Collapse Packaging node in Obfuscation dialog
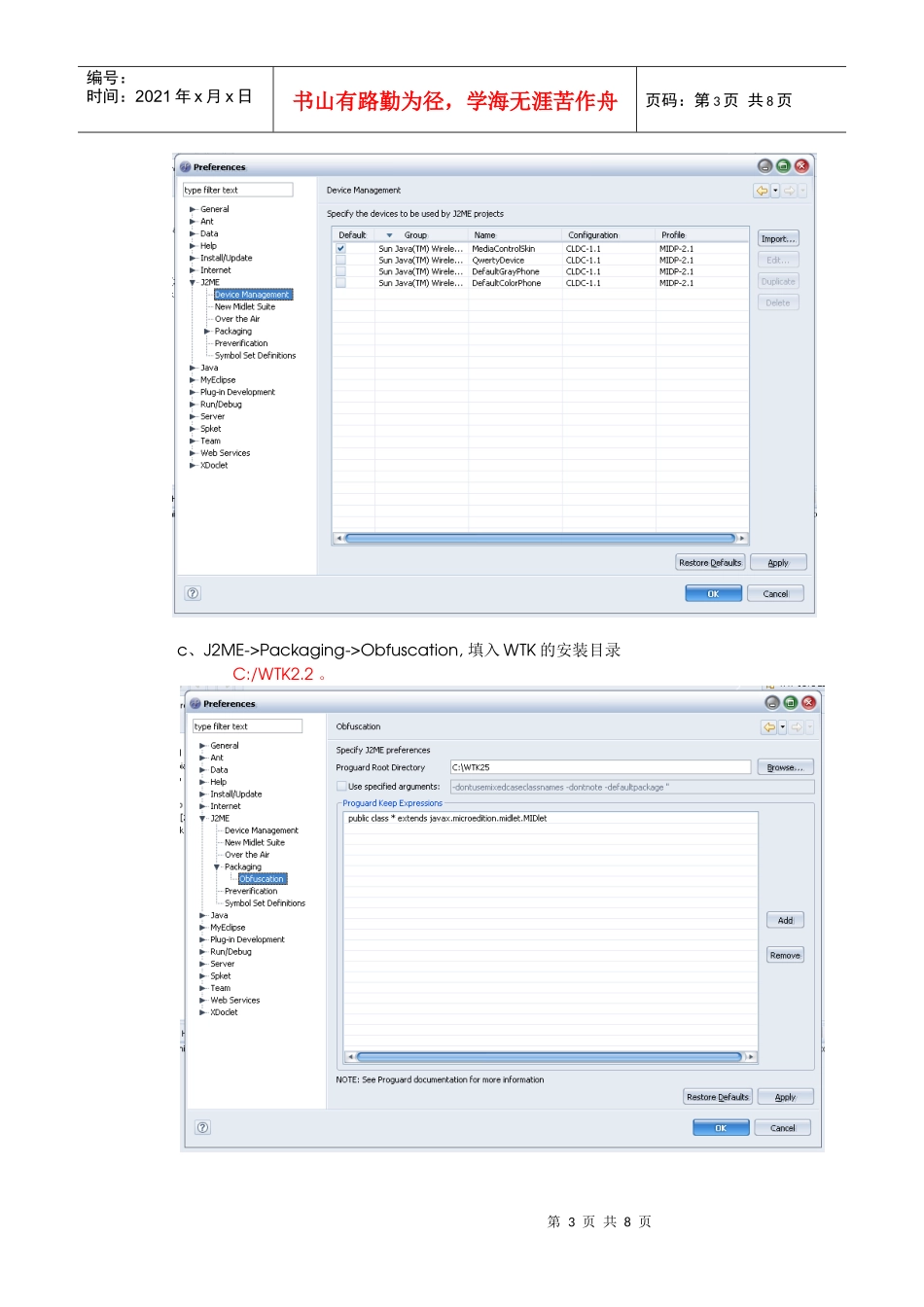Viewport: 924px width, 1307px height. [217, 867]
